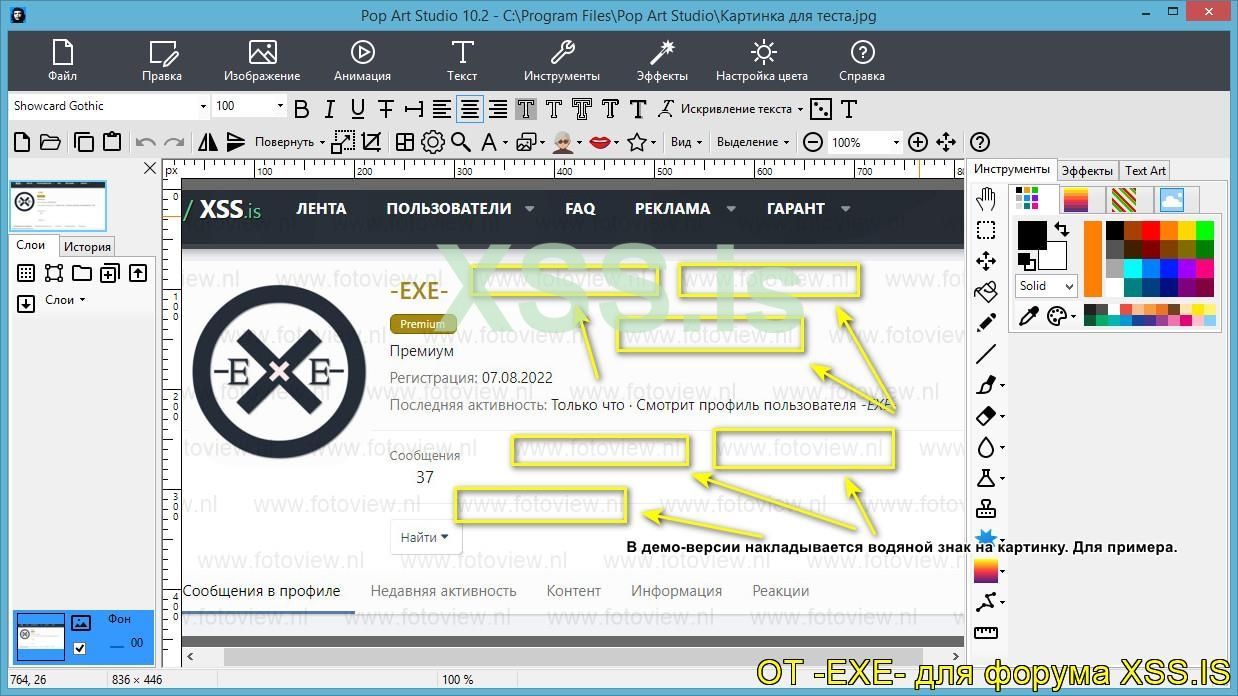Select the Blur droplet tool
1238x696 pixels.
[986, 447]
